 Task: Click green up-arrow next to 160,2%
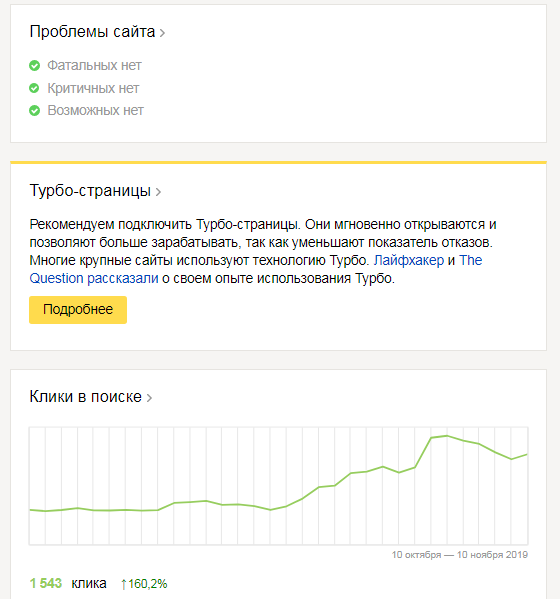point(123,584)
